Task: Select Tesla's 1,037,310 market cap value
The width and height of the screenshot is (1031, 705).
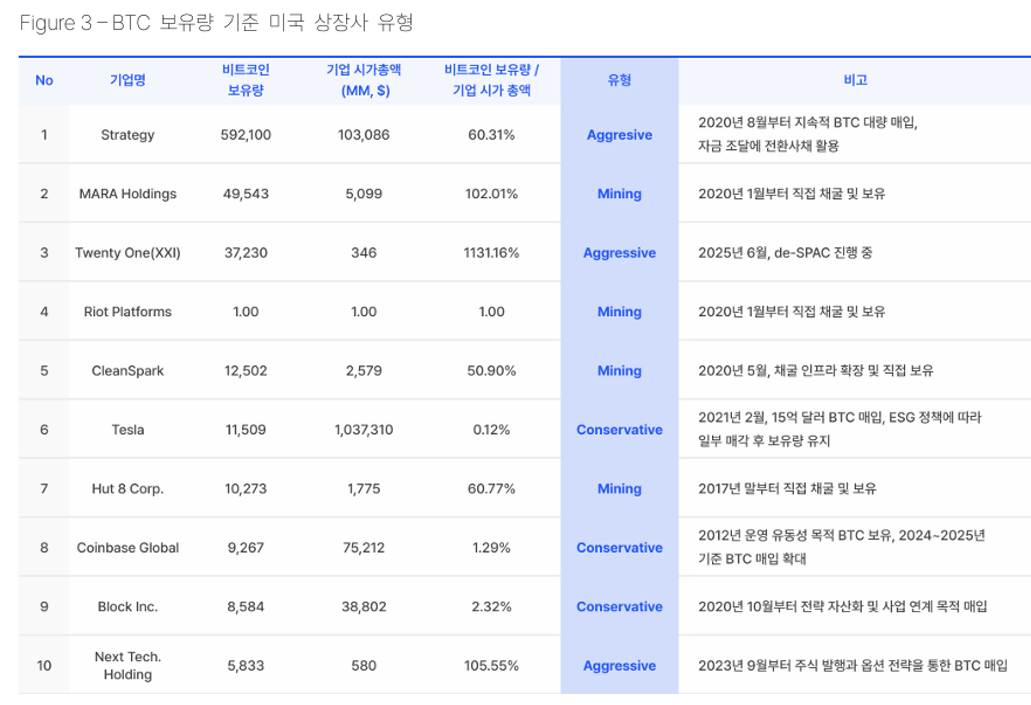Action: [364, 430]
